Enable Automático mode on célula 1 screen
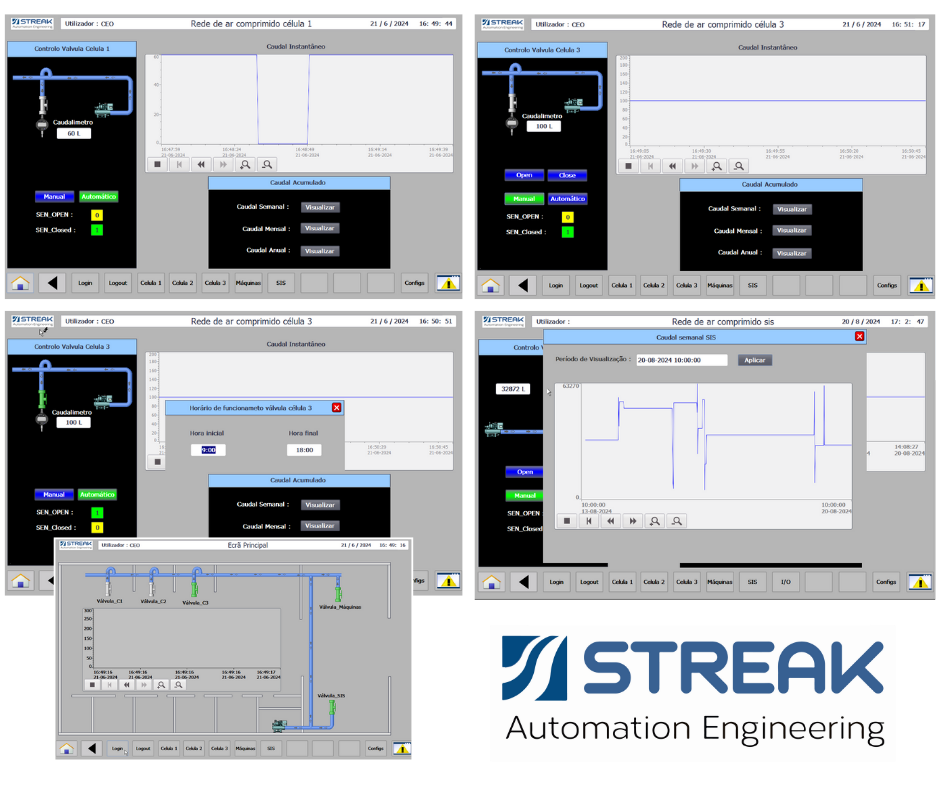 (x=98, y=197)
